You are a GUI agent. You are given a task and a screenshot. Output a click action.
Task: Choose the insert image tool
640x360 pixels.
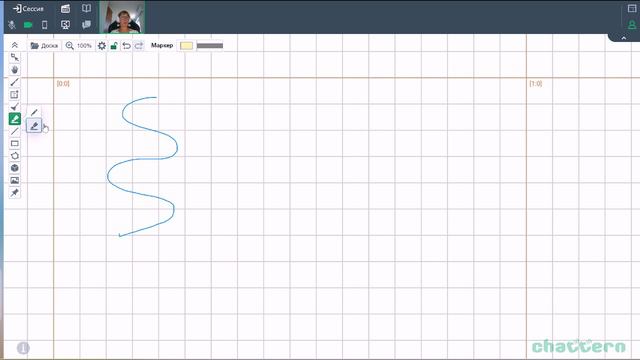pos(15,180)
